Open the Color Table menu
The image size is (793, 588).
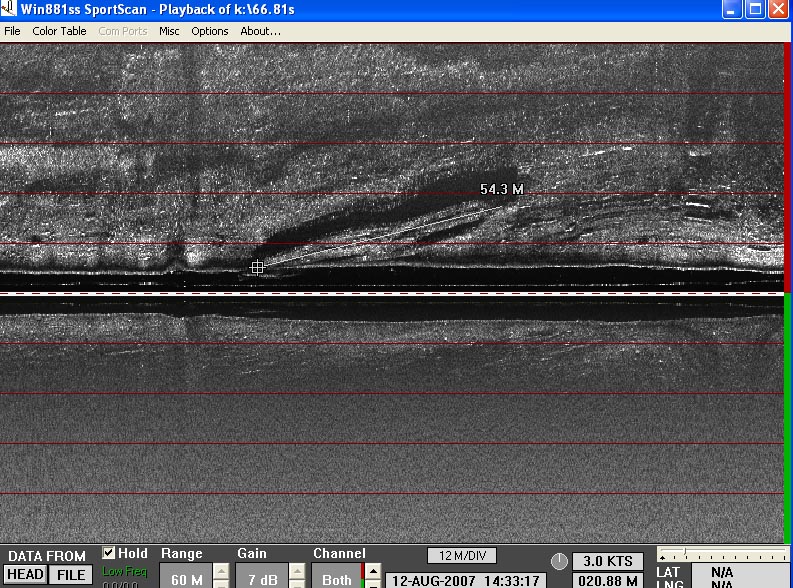[x=59, y=31]
